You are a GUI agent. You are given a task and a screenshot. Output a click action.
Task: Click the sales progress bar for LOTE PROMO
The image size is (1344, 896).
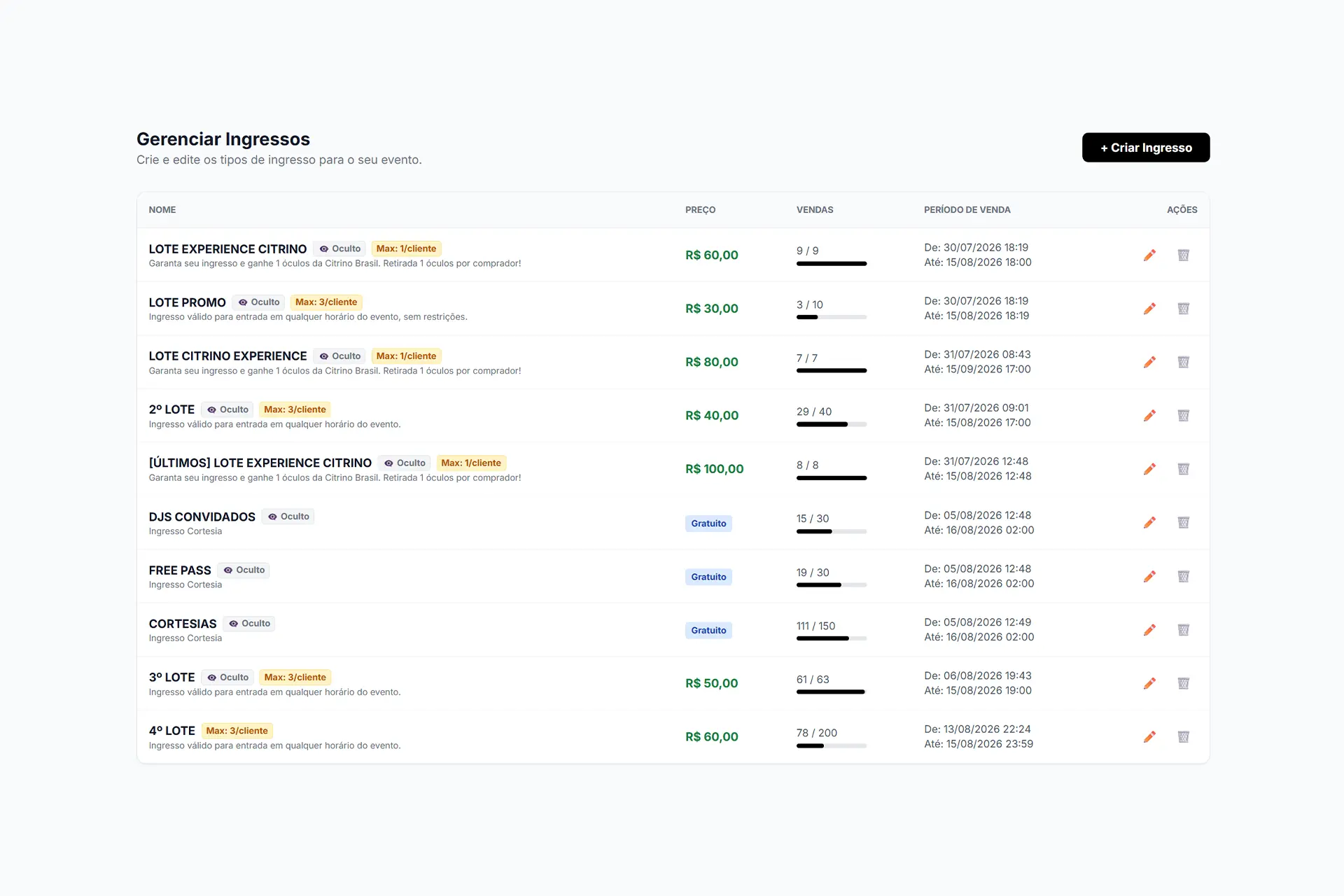(x=832, y=317)
